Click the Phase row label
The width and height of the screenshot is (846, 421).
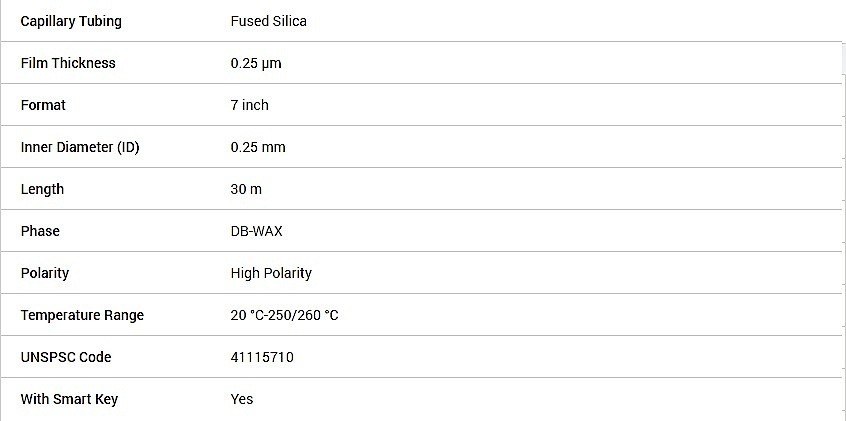coord(40,231)
